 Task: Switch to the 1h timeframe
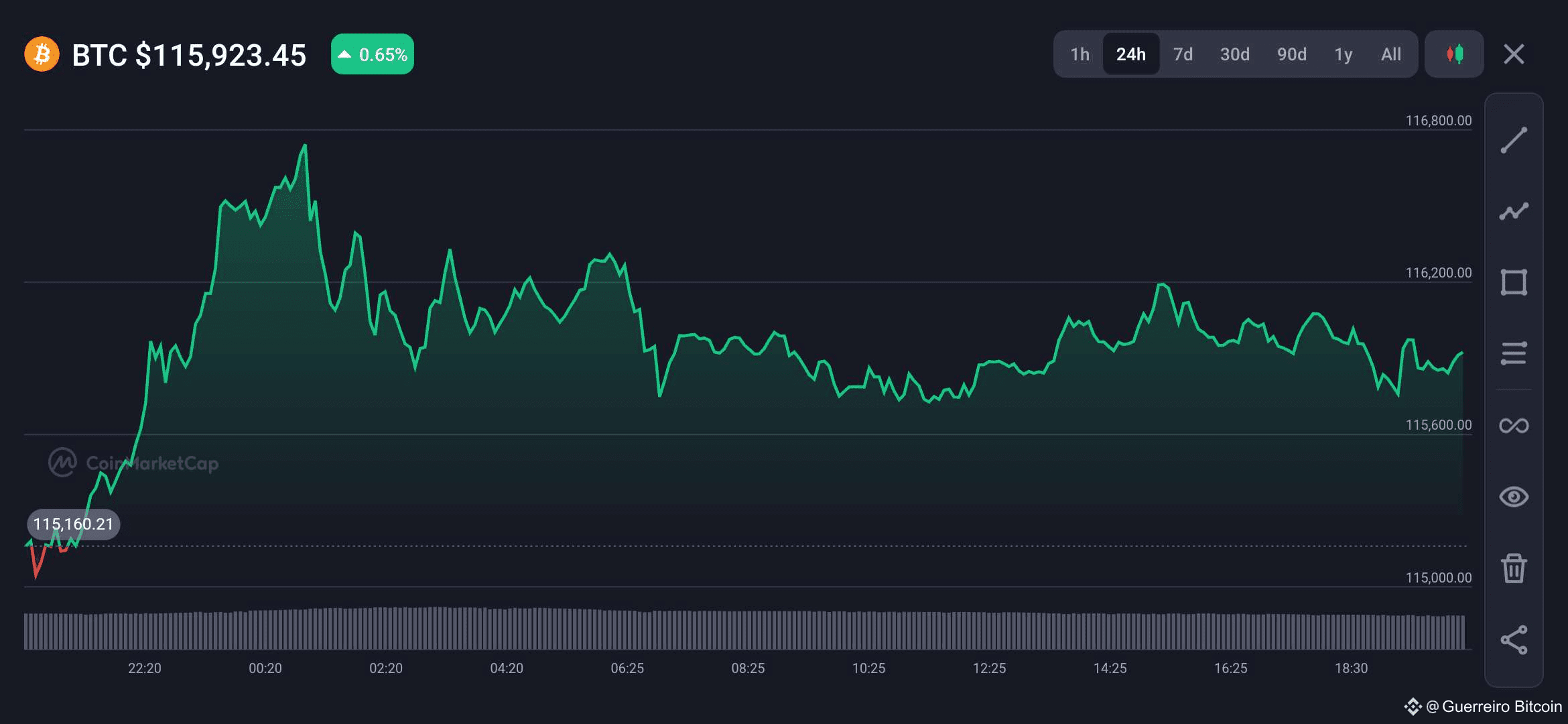tap(1080, 54)
